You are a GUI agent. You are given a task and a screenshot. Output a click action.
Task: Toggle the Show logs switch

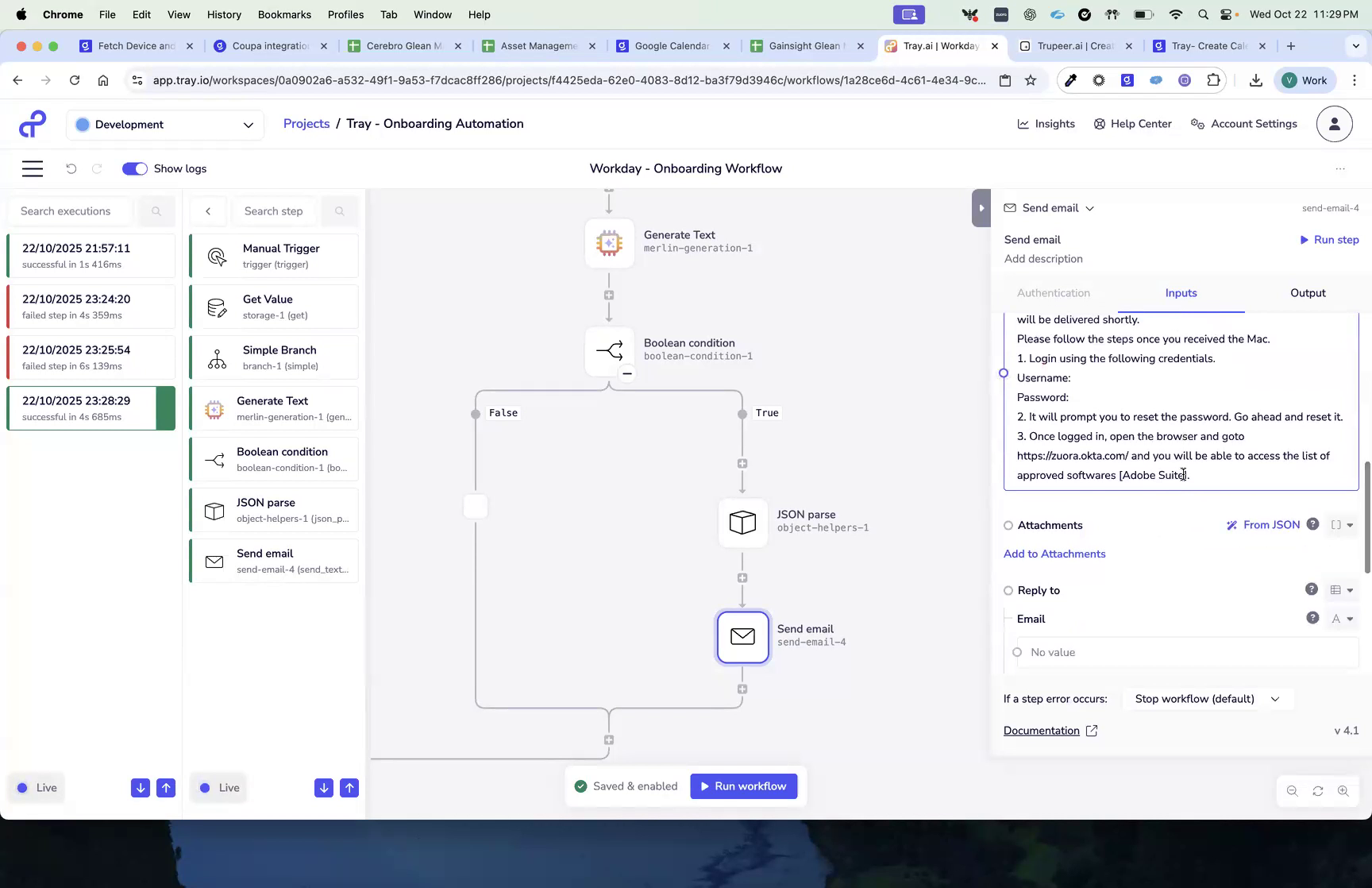134,168
